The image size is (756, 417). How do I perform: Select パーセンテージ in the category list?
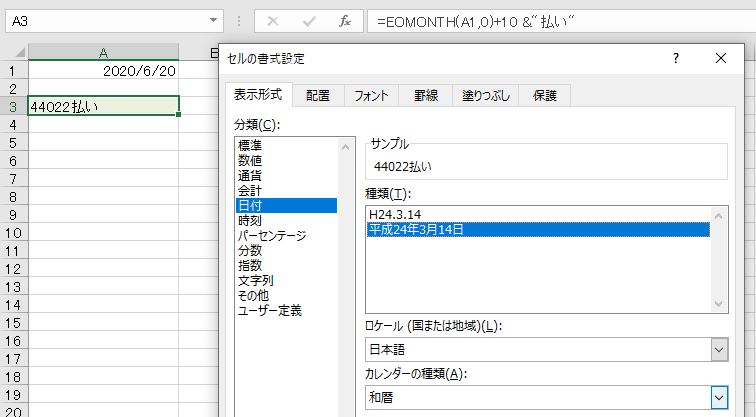286,235
